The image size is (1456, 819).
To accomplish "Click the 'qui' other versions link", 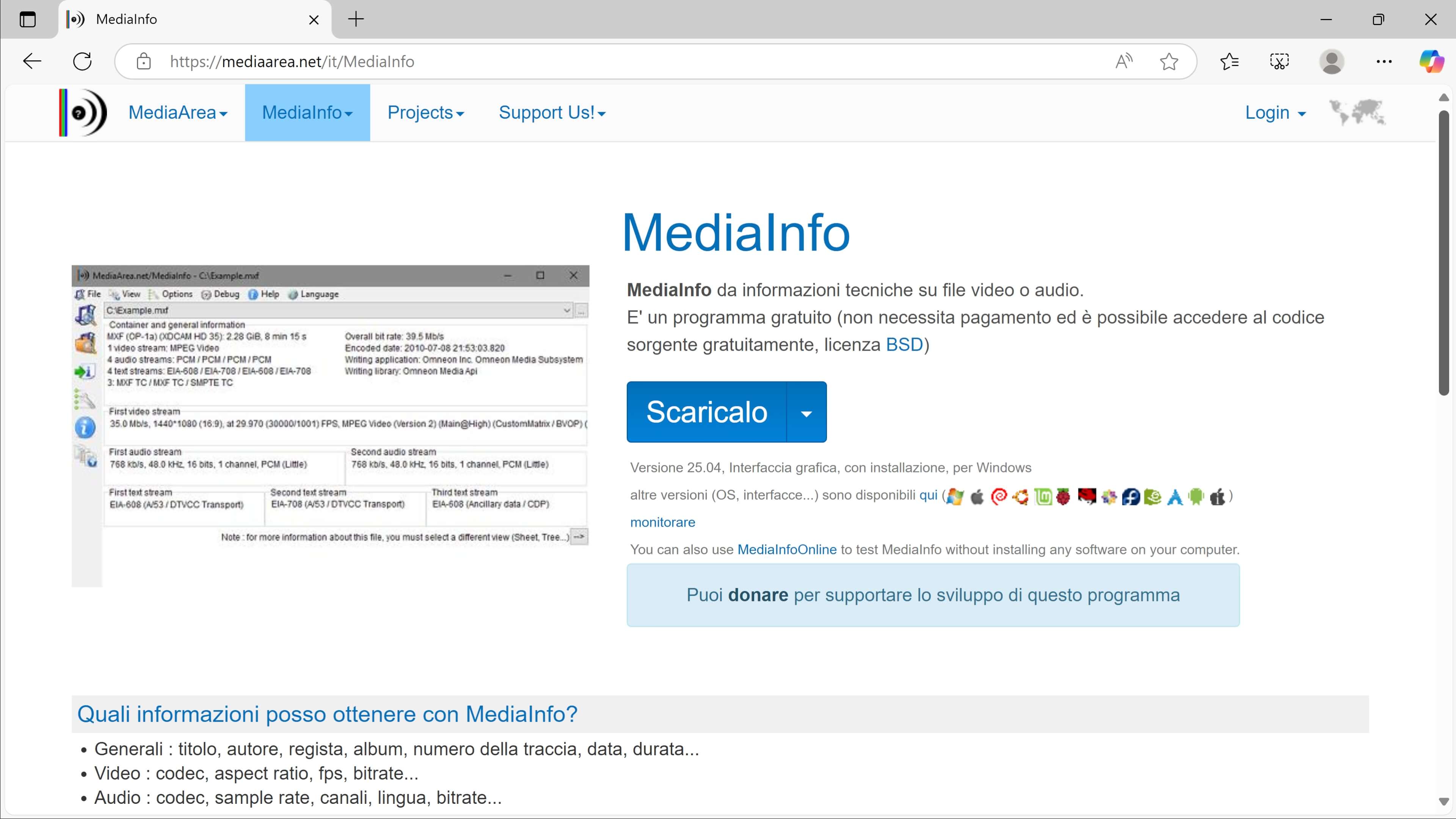I will pyautogui.click(x=928, y=495).
